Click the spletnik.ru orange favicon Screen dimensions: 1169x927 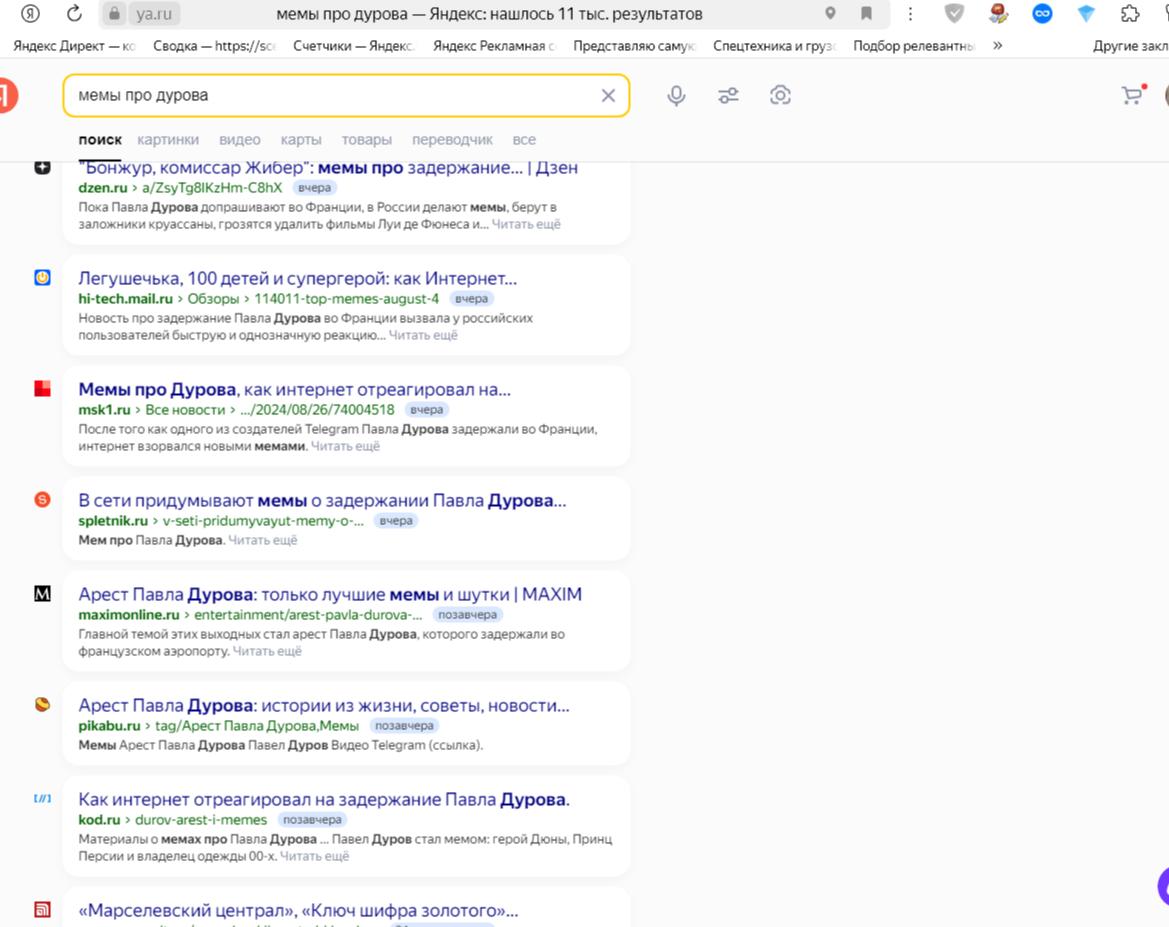click(42, 500)
